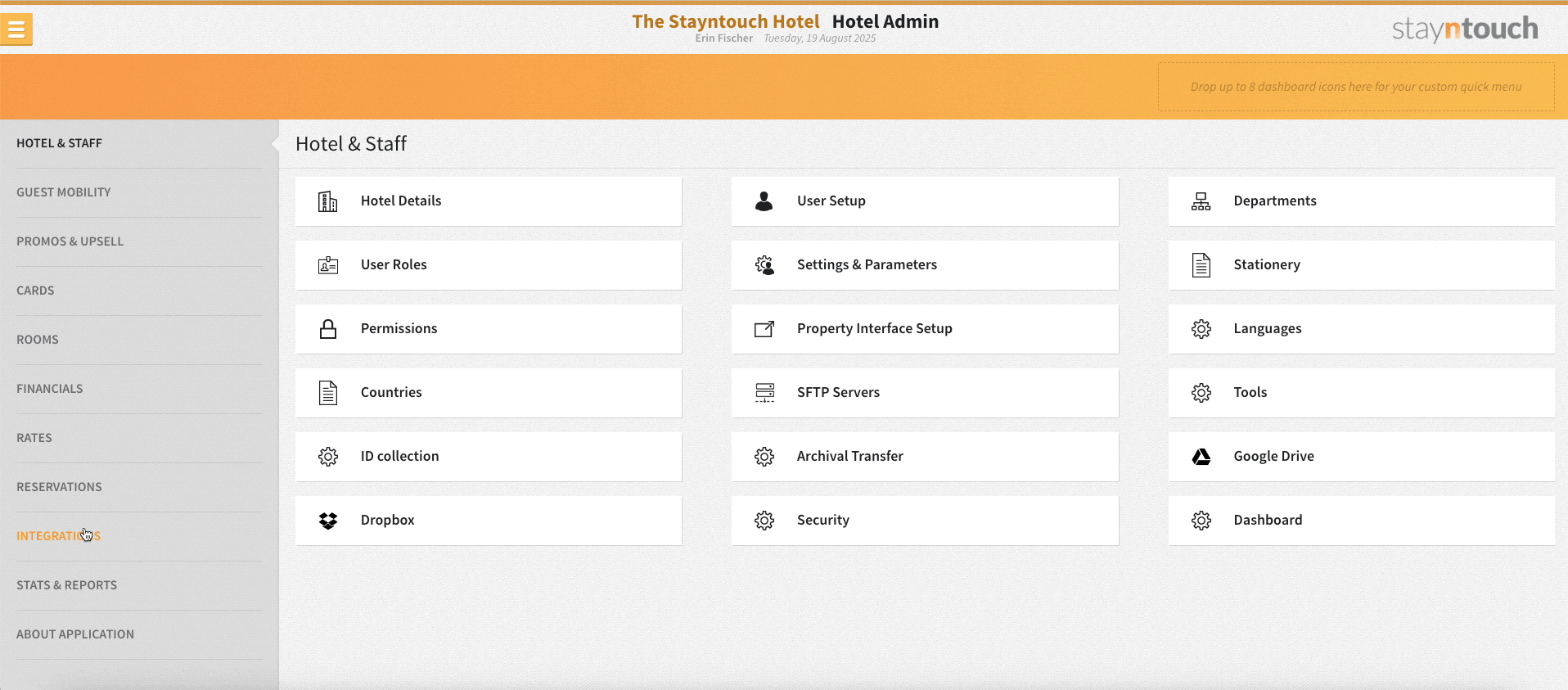Open SFTP Servers label
Viewport: 1568px width, 690px height.
[x=838, y=393]
